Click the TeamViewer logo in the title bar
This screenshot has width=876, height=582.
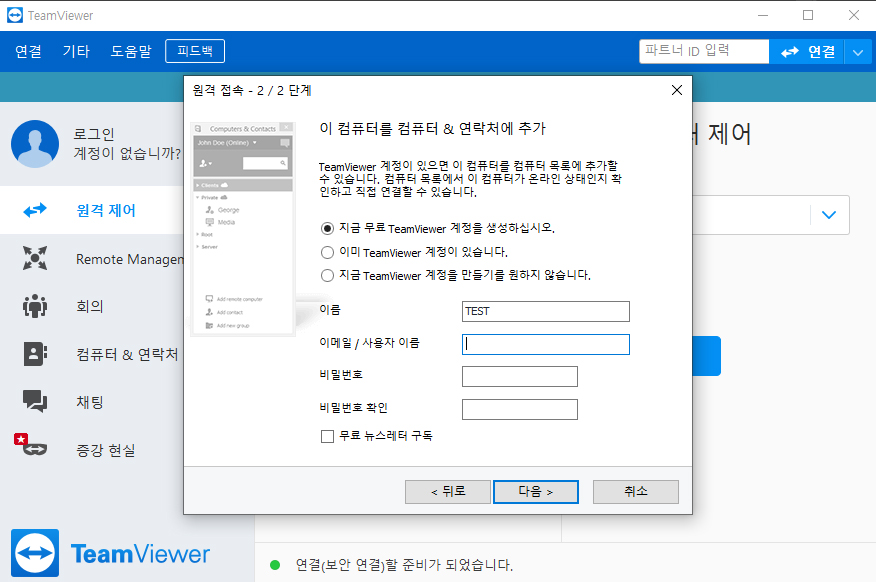pyautogui.click(x=15, y=15)
